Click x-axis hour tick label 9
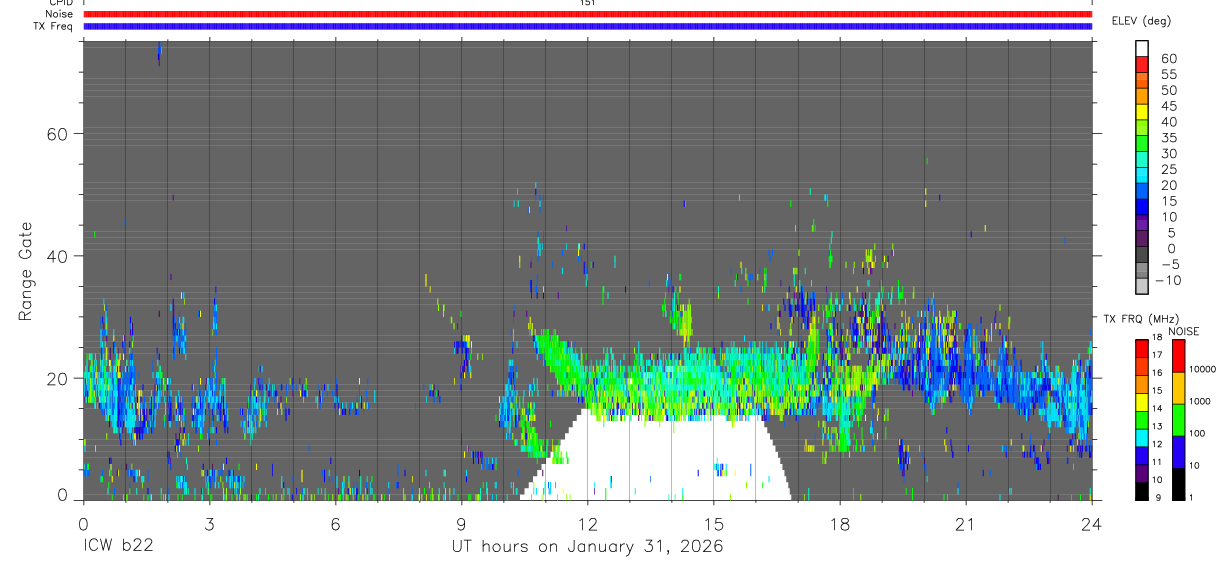This screenshot has width=1228, height=567. tap(461, 523)
